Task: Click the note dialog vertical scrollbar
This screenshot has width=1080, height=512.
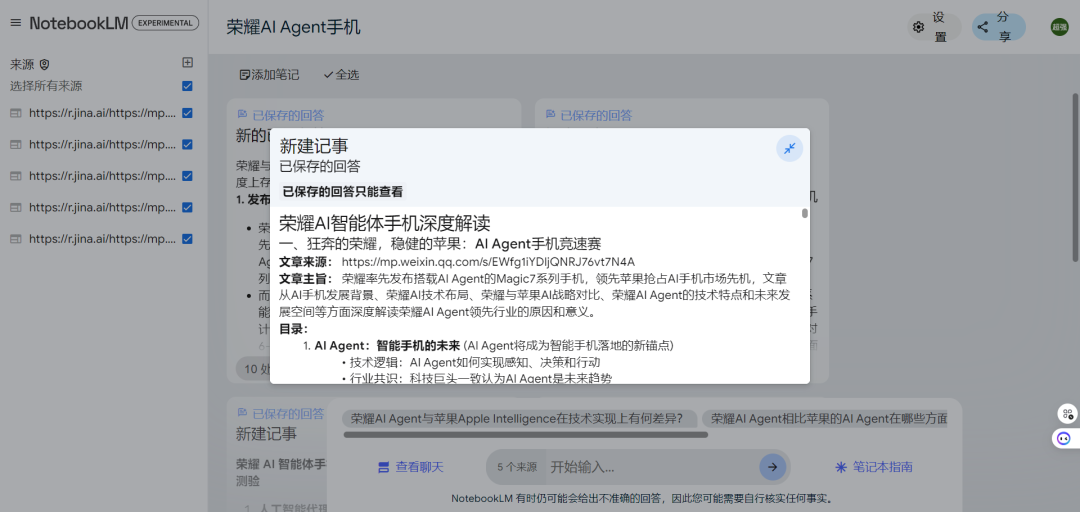Action: 805,213
